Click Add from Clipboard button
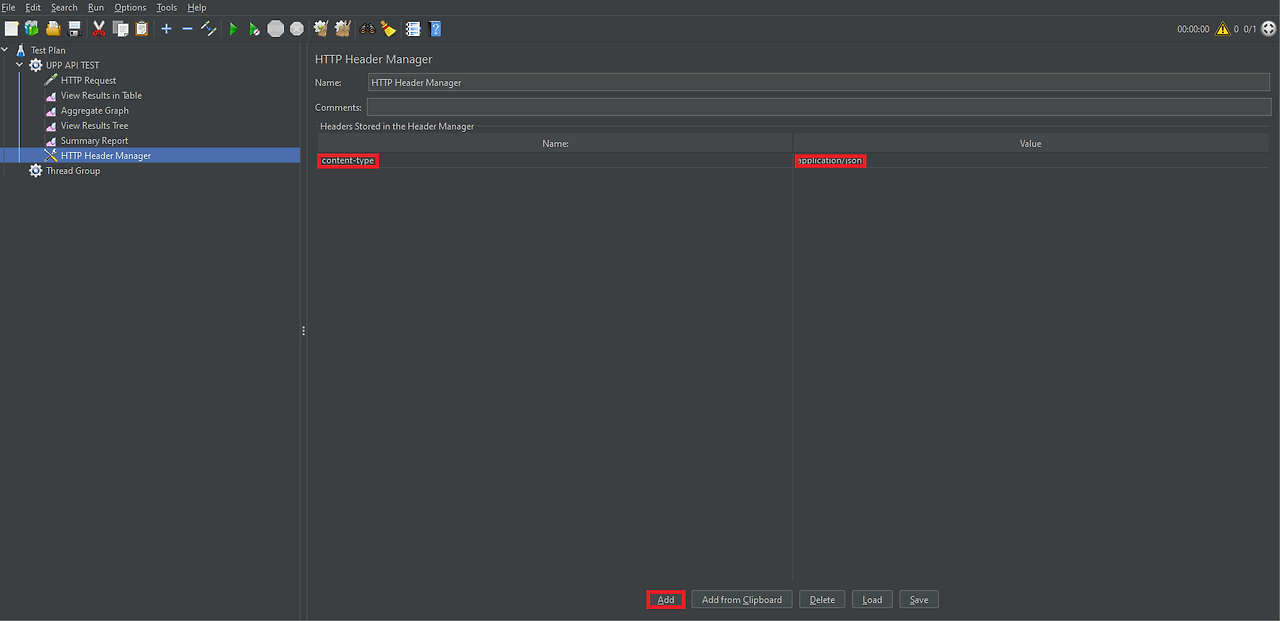1280x621 pixels. tap(742, 599)
